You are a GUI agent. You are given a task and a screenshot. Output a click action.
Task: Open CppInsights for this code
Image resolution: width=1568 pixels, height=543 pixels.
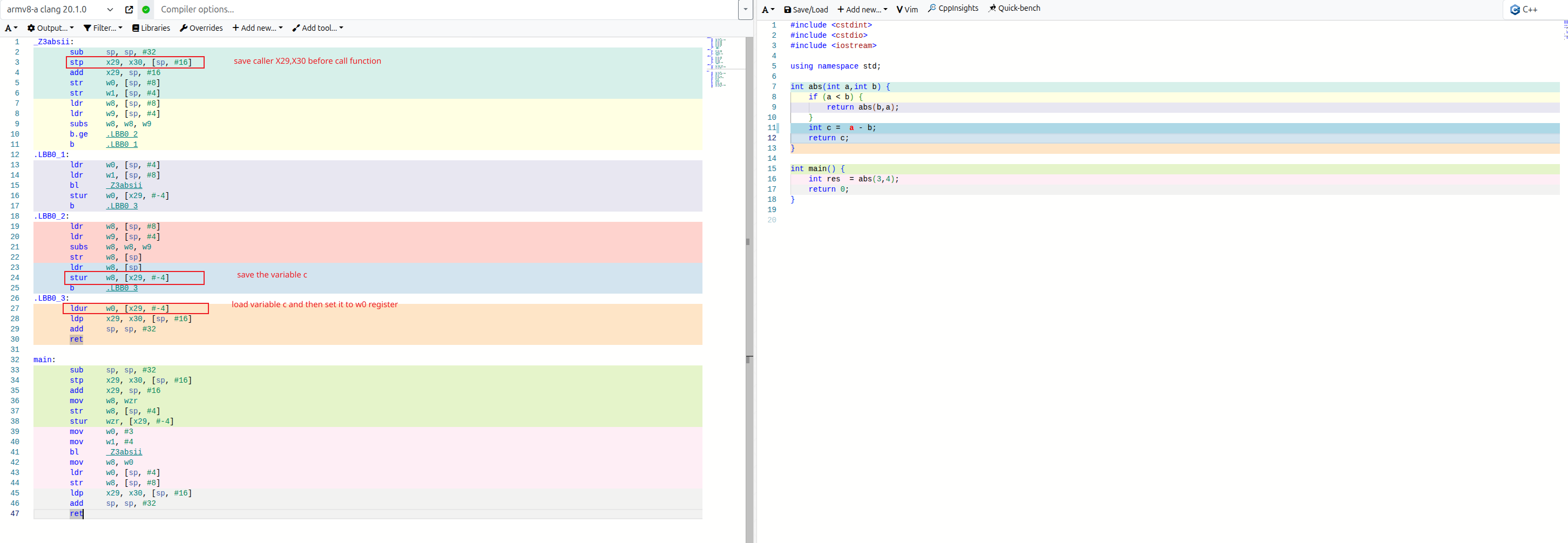click(x=953, y=9)
